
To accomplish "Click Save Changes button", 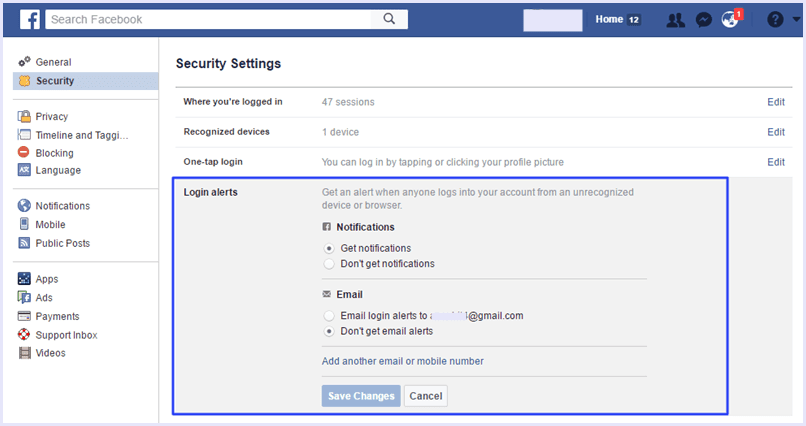I will click(361, 396).
